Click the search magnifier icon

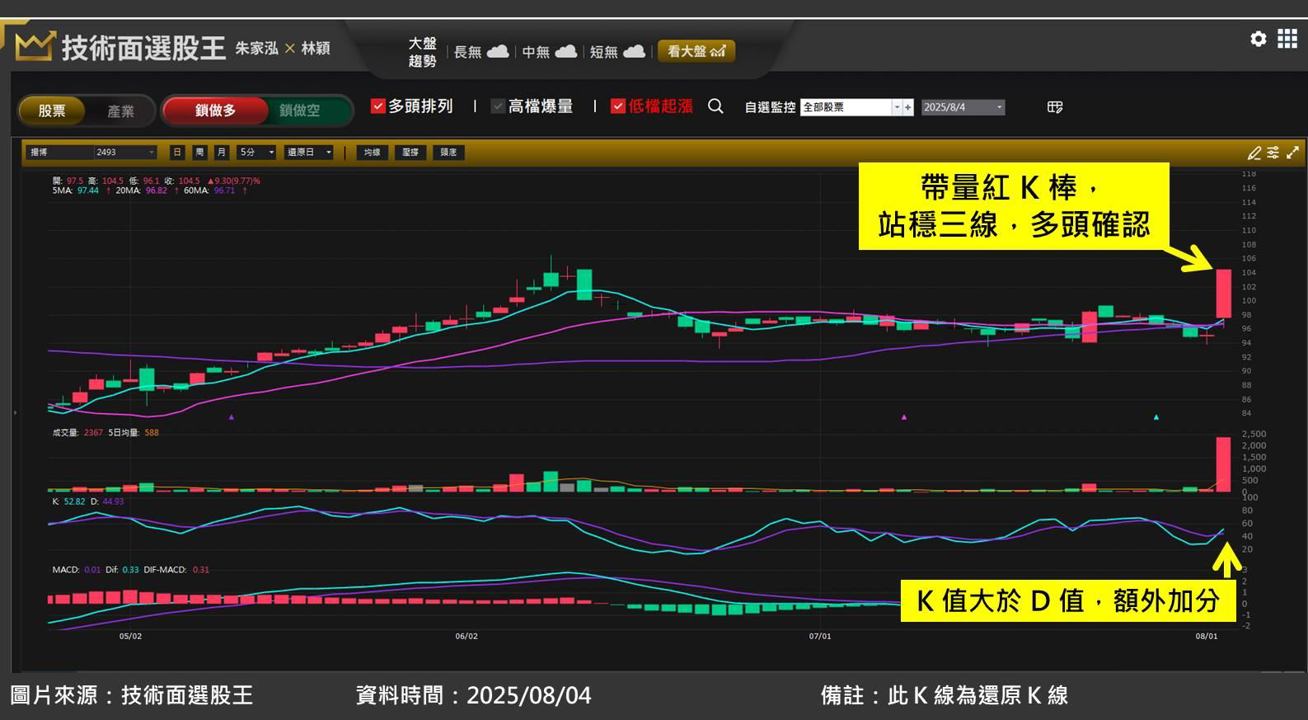[715, 106]
